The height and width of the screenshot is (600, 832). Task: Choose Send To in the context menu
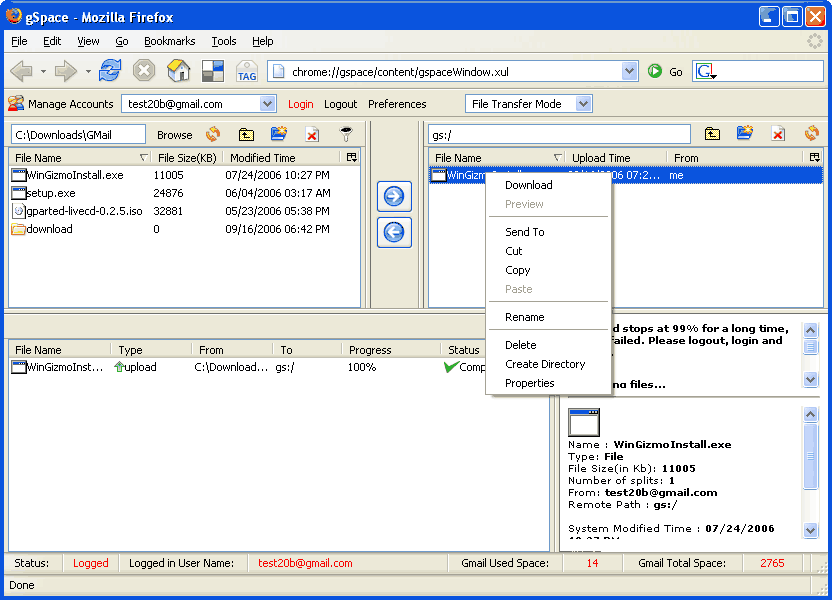pos(548,232)
